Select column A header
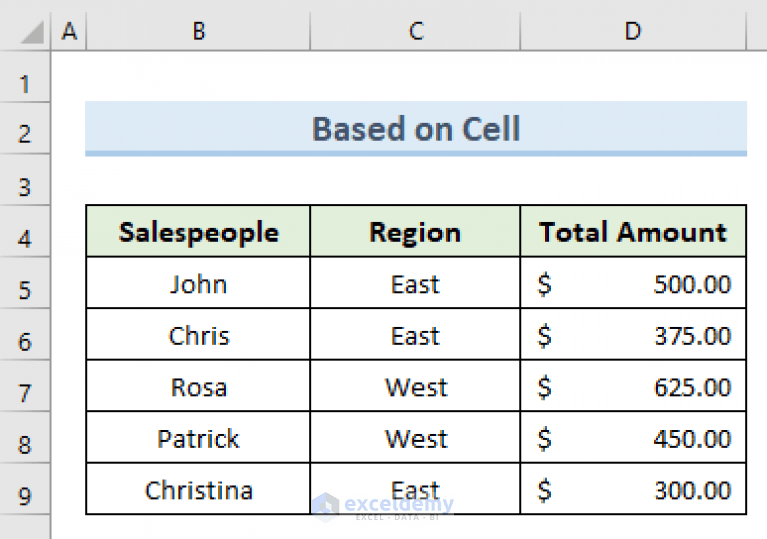The image size is (767, 539). point(69,31)
